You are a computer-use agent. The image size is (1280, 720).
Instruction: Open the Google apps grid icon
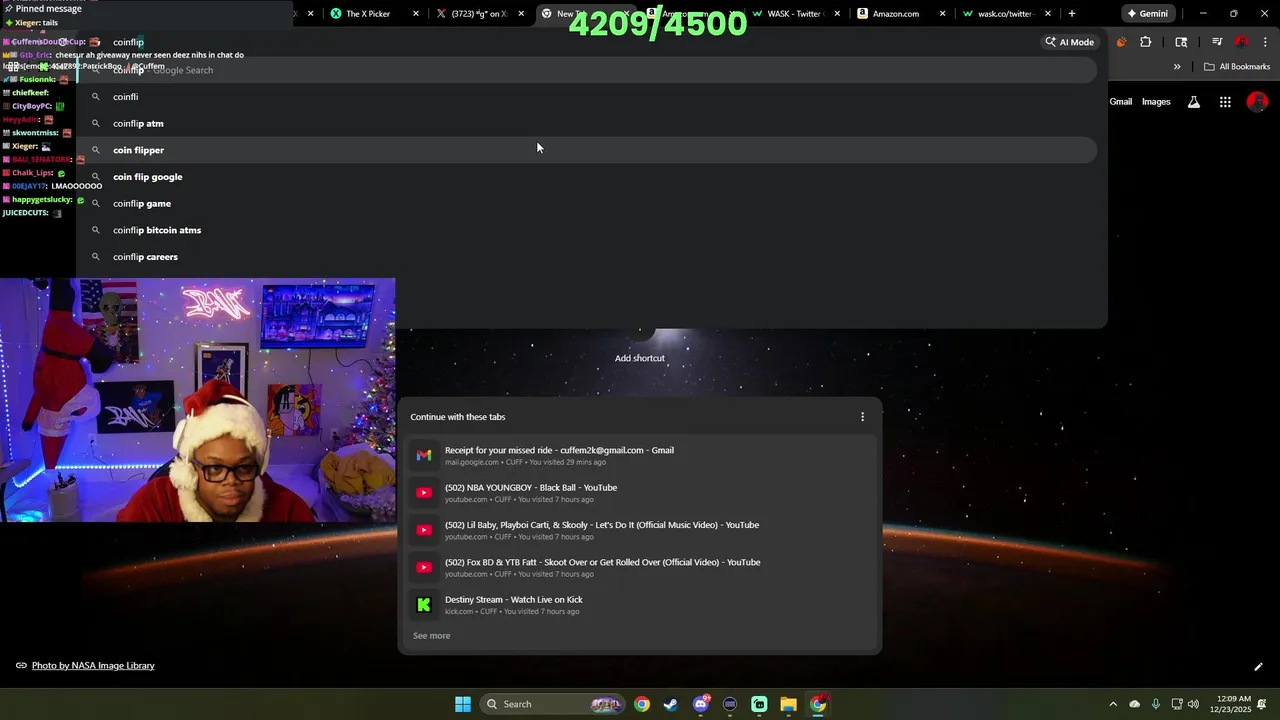[1225, 102]
